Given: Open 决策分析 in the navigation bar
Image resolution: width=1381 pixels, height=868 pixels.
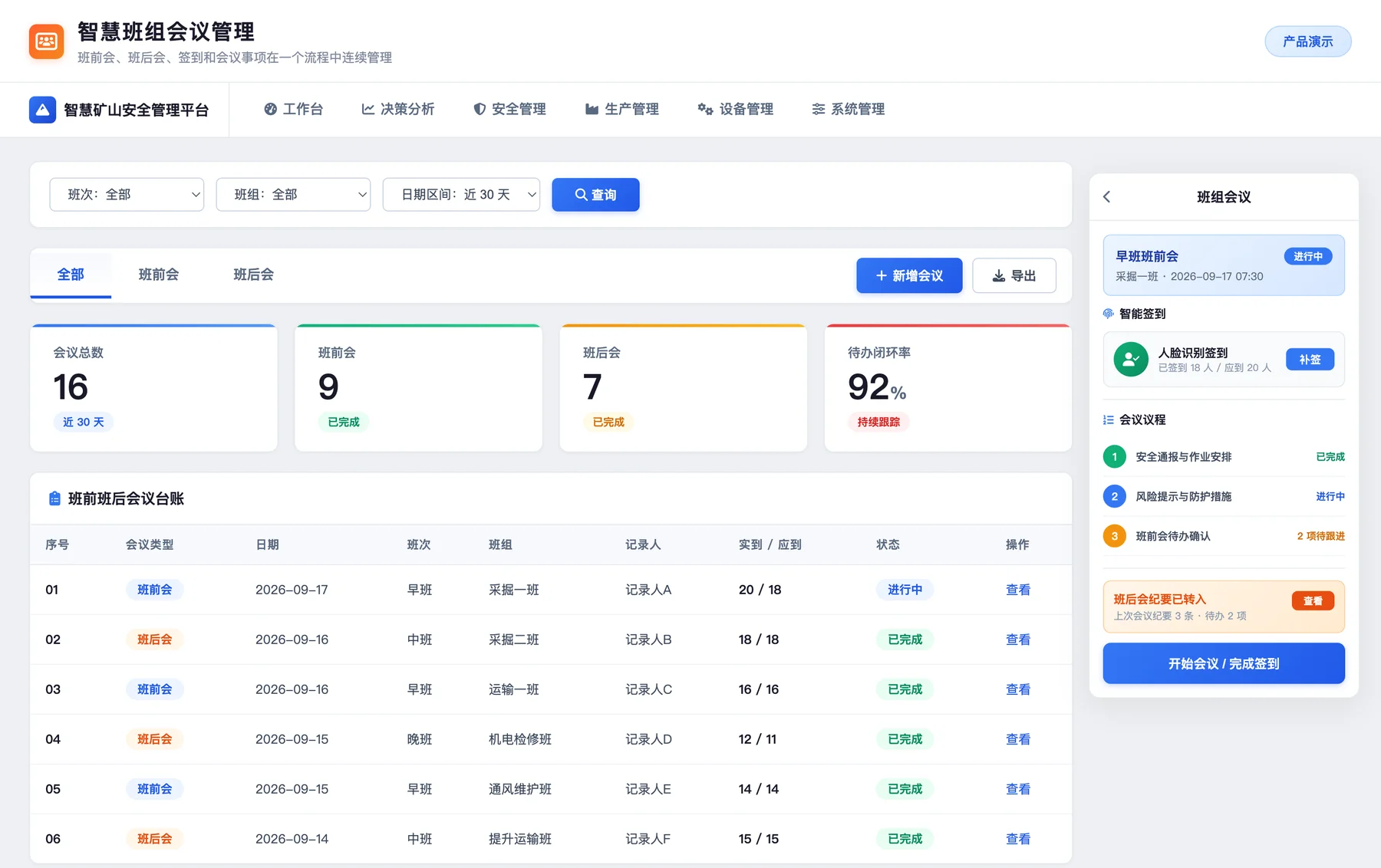Looking at the screenshot, I should (398, 109).
